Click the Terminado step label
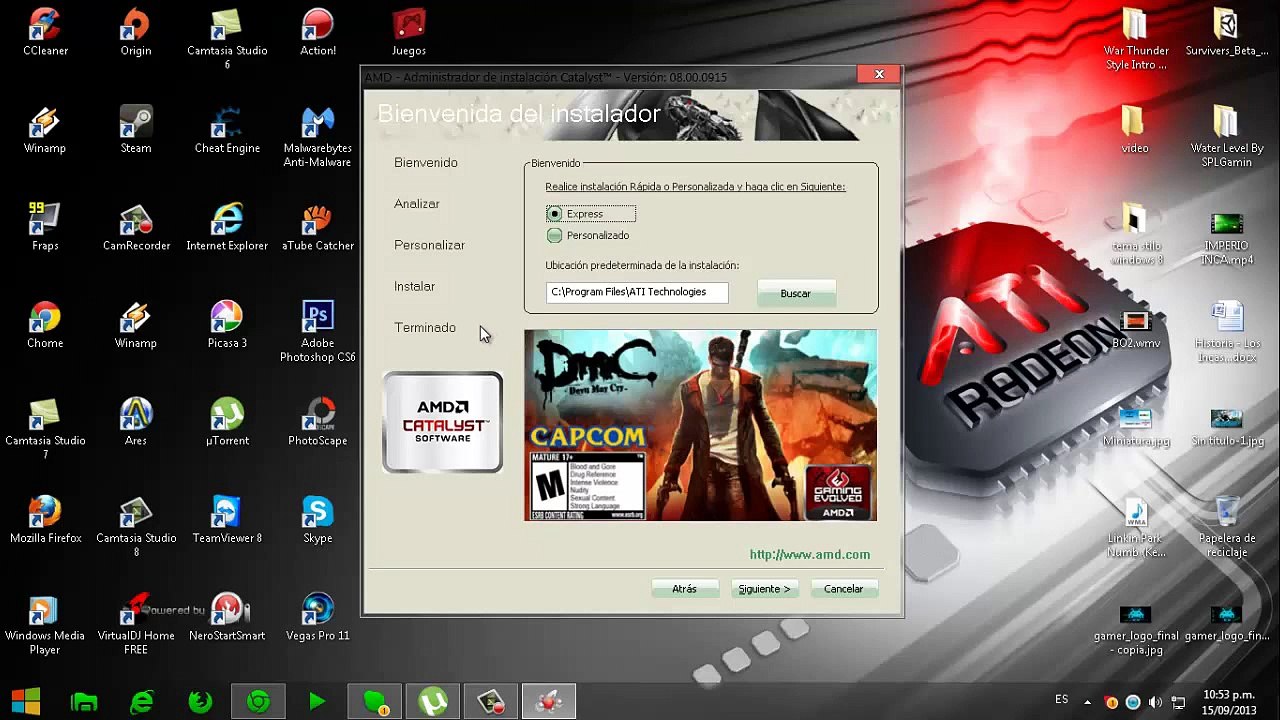 (x=425, y=328)
